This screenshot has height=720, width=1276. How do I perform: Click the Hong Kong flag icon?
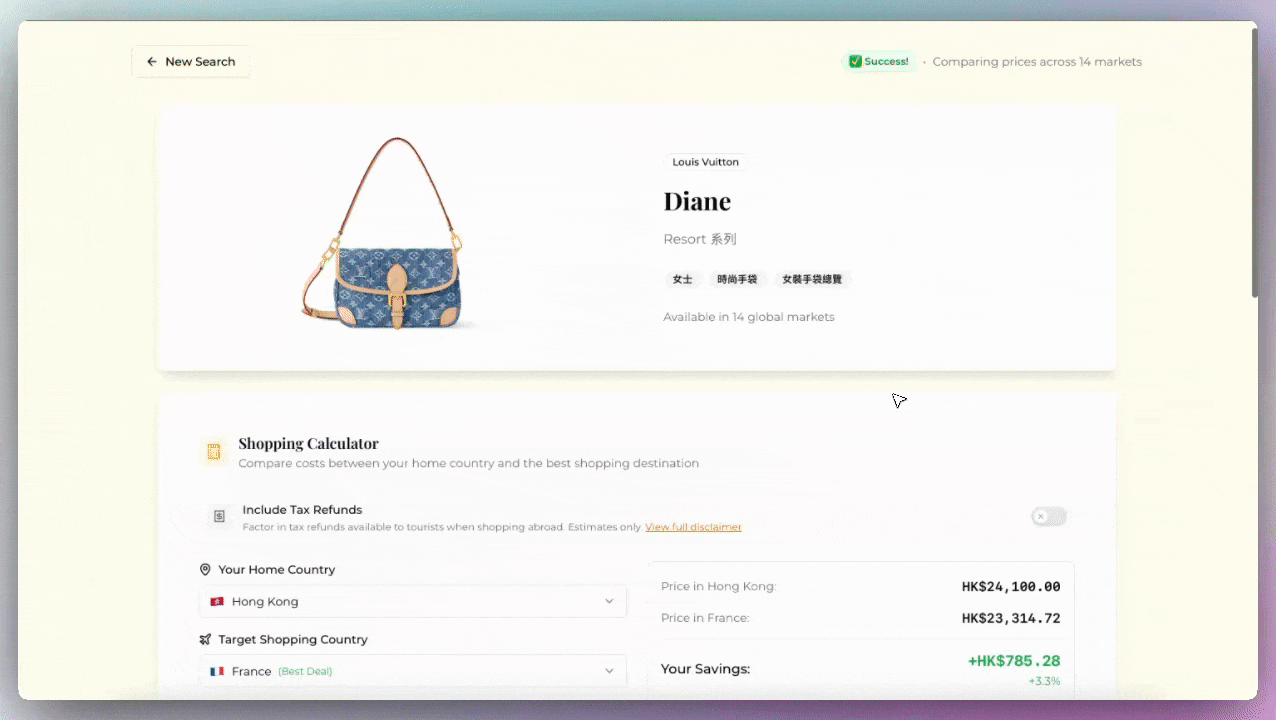217,602
